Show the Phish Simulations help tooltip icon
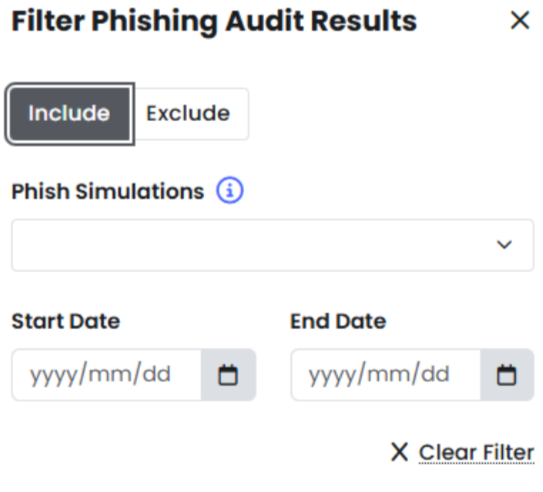Image resolution: width=543 pixels, height=492 pixels. [x=230, y=190]
